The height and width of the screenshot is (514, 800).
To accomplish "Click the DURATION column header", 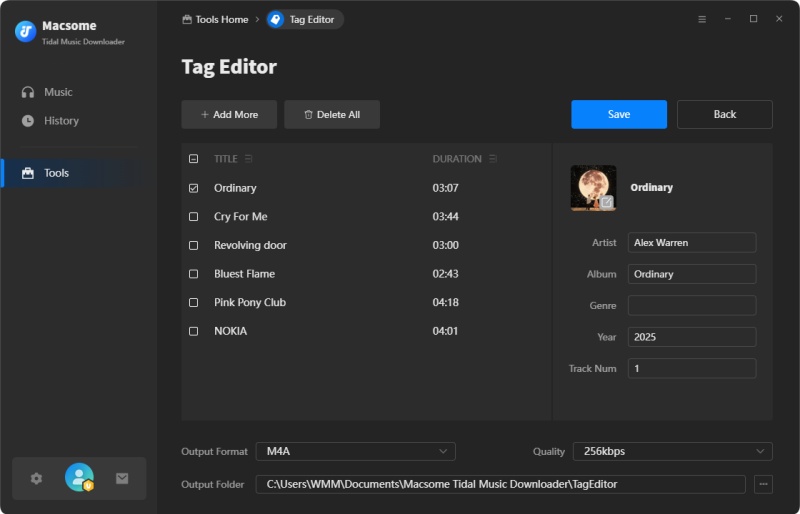I will click(457, 159).
